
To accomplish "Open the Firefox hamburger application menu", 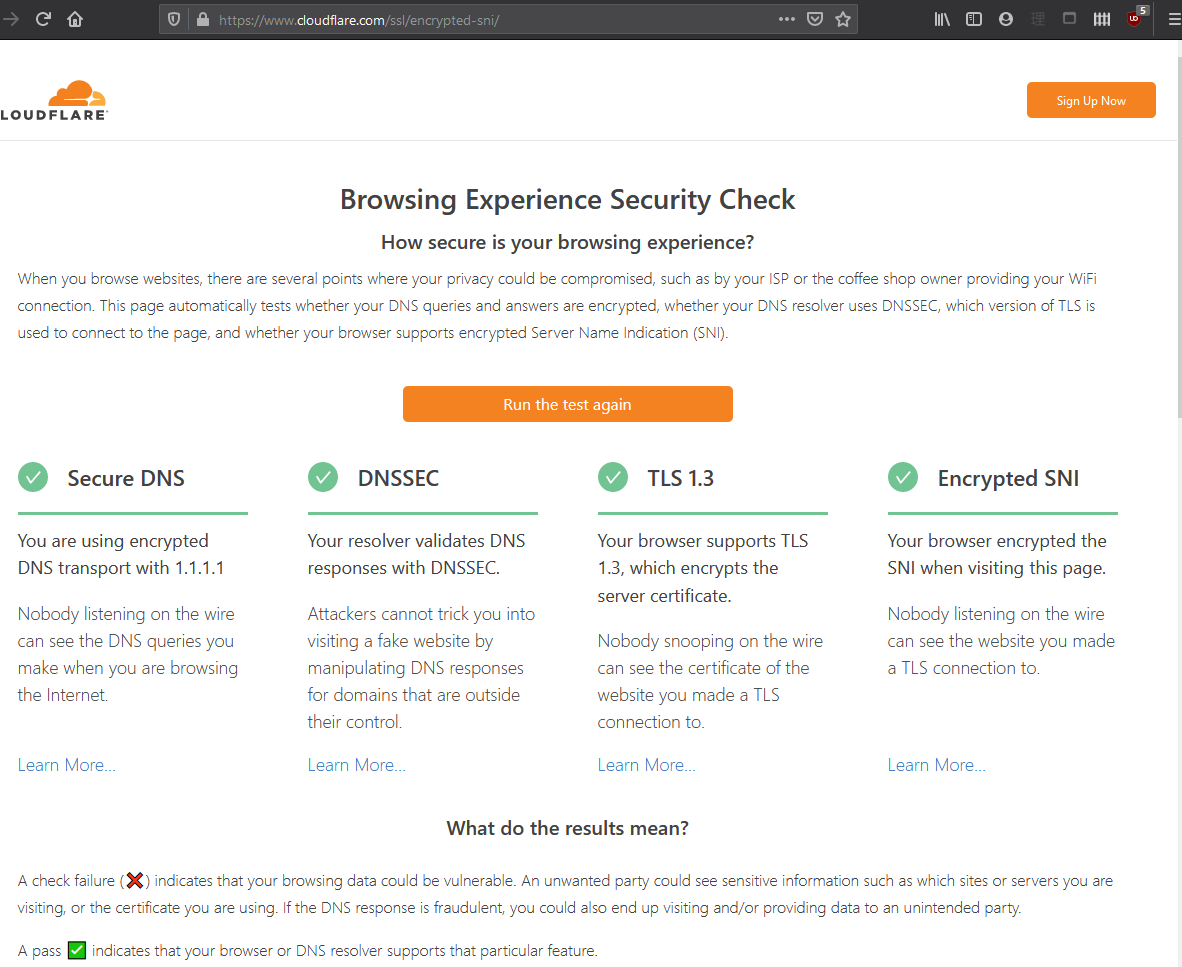I will 1174,19.
